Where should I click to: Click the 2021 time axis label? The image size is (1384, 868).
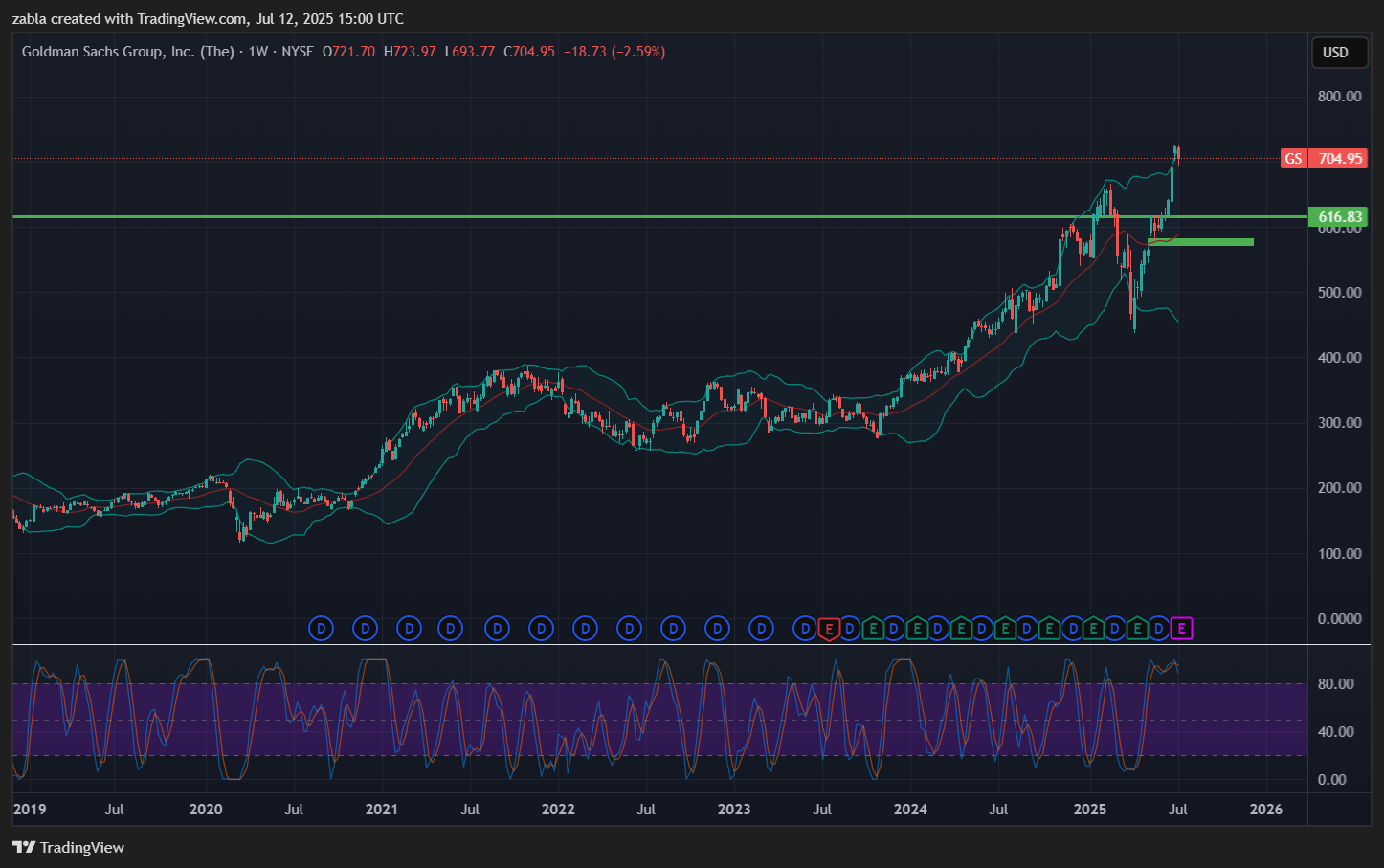pyautogui.click(x=382, y=810)
